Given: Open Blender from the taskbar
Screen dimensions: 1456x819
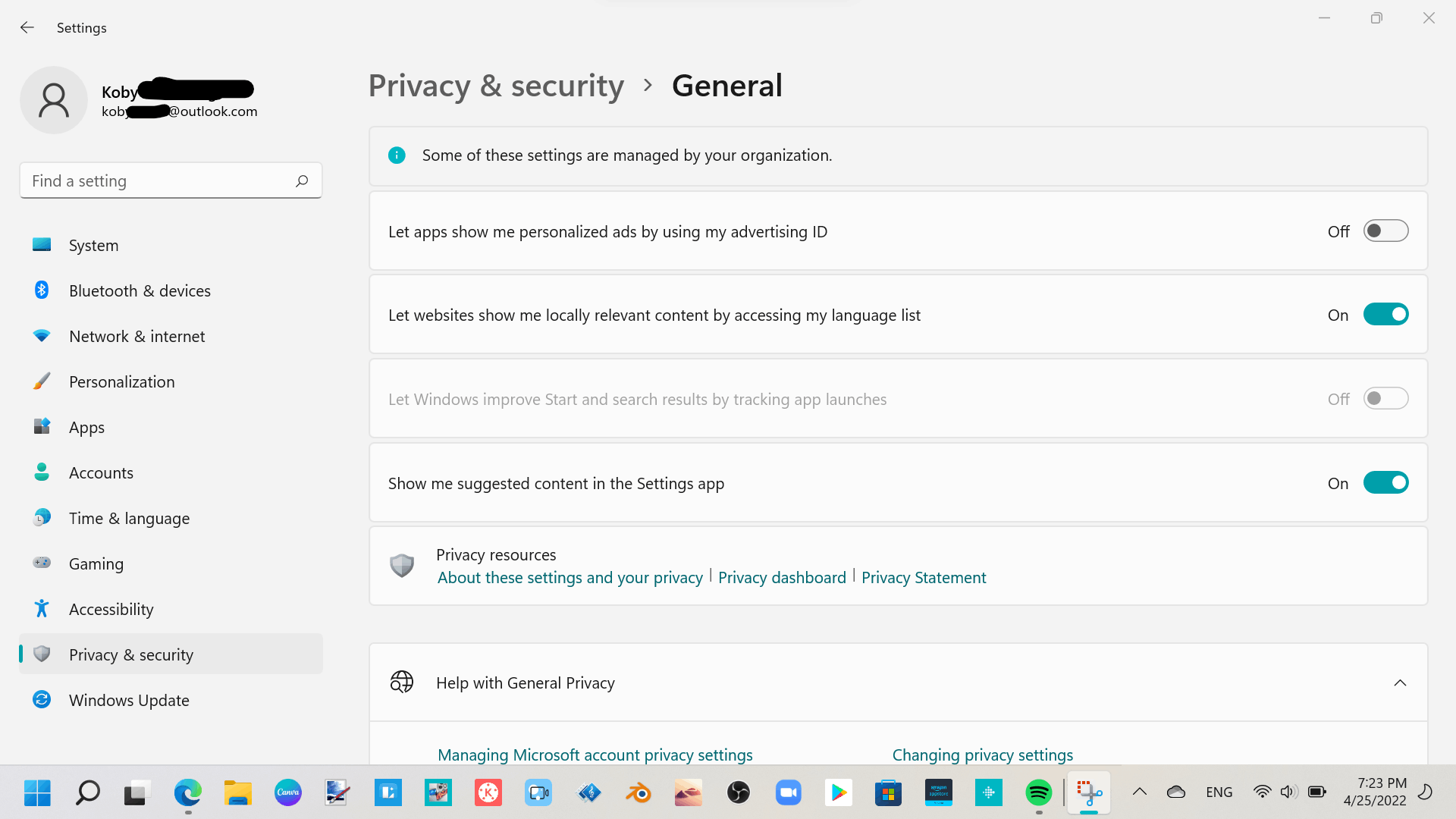Looking at the screenshot, I should point(639,792).
